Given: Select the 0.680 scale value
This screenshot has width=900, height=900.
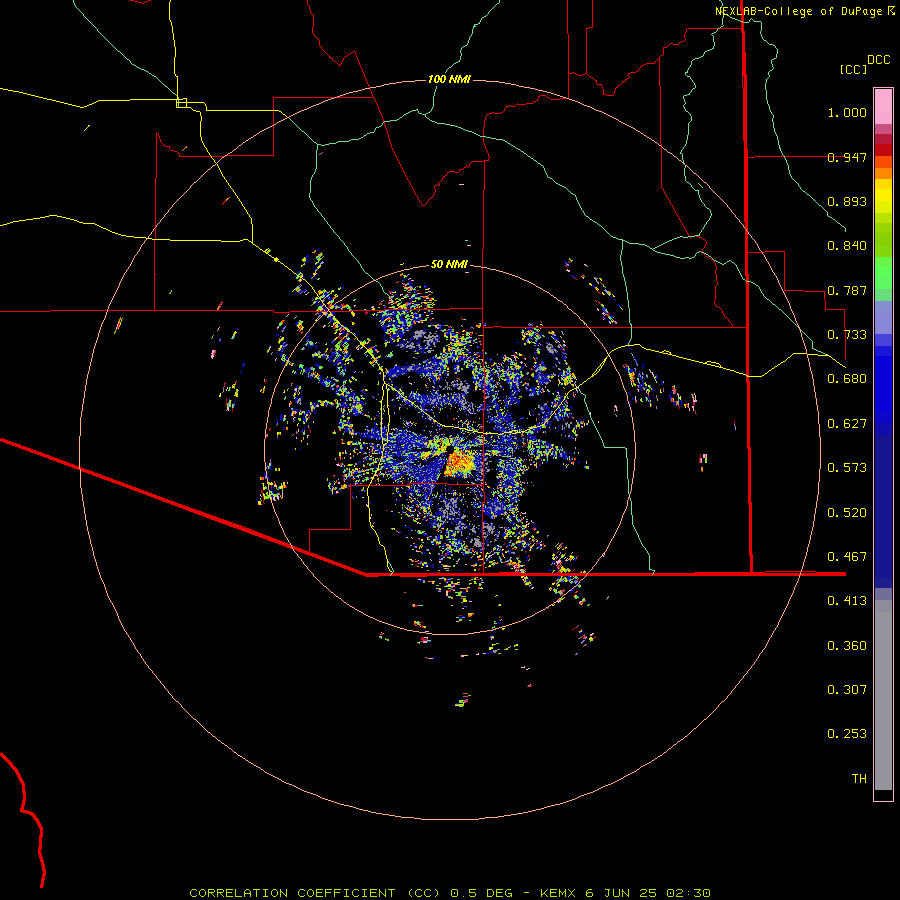Looking at the screenshot, I should (x=847, y=379).
